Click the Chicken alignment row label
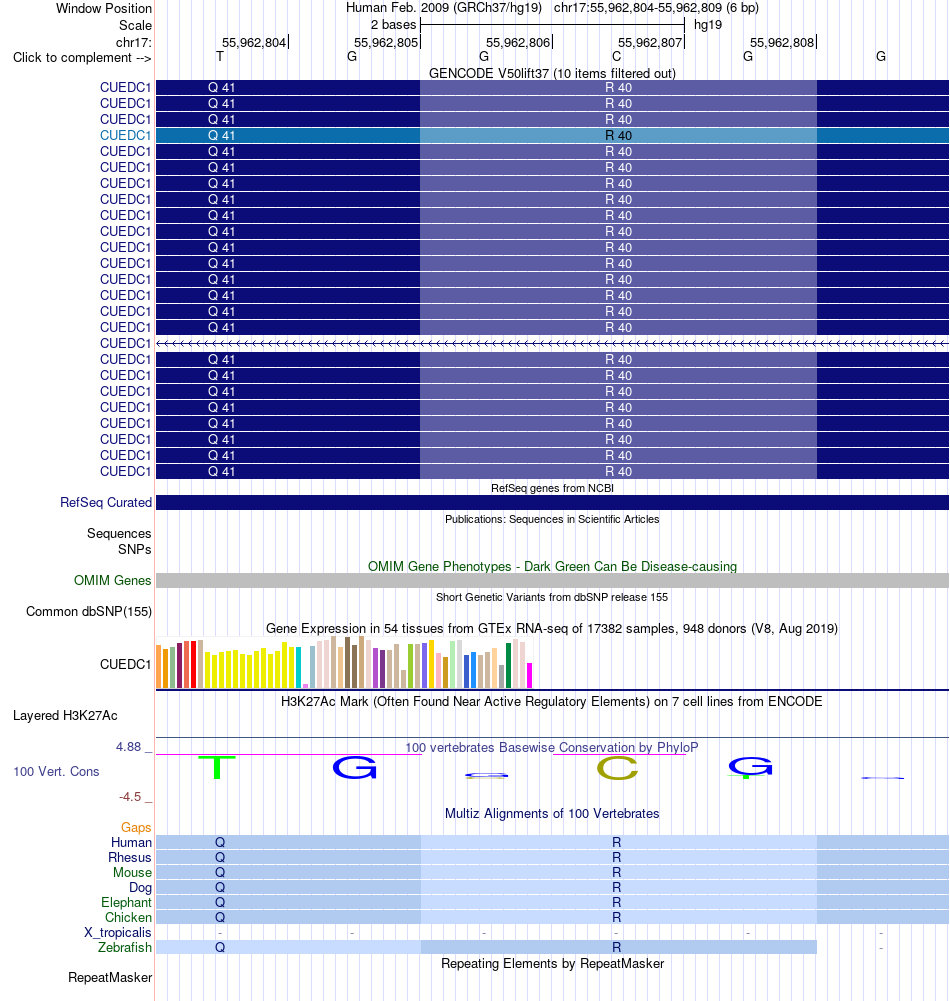 [128, 917]
